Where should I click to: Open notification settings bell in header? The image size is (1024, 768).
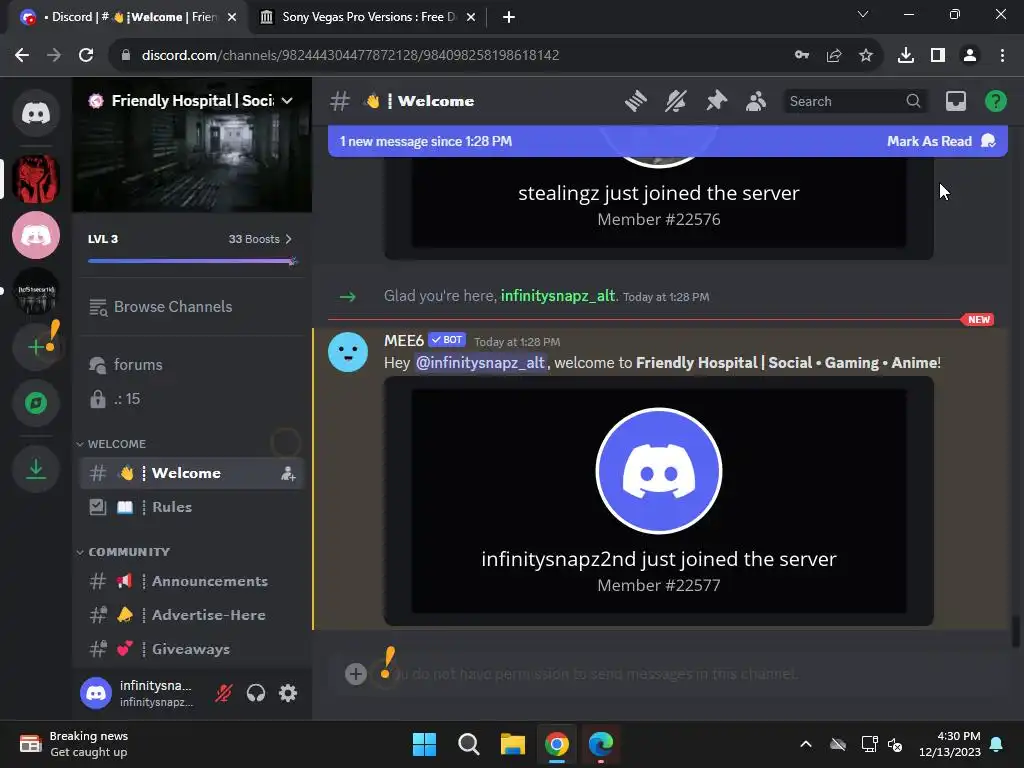coord(676,101)
